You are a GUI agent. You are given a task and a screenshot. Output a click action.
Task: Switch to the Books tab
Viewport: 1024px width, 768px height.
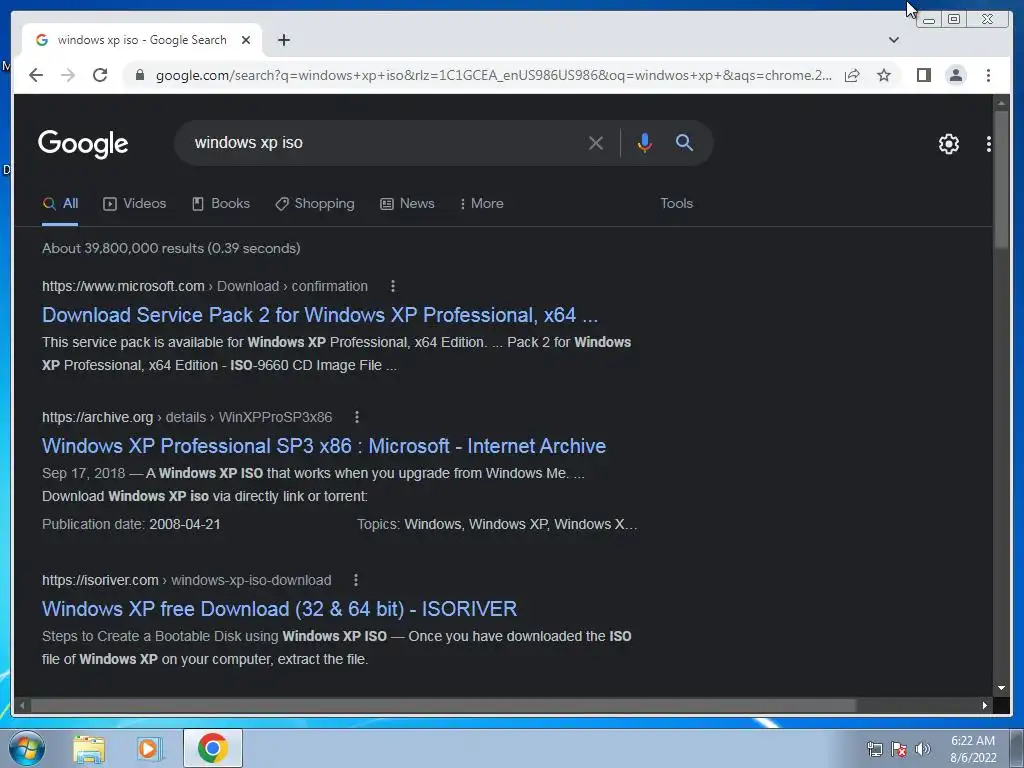(221, 203)
